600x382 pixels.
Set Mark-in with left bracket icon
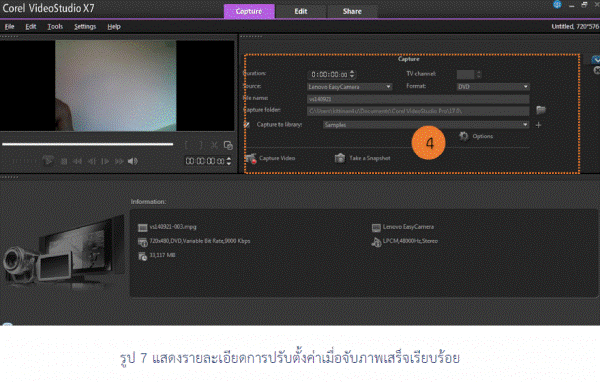pyautogui.click(x=186, y=145)
